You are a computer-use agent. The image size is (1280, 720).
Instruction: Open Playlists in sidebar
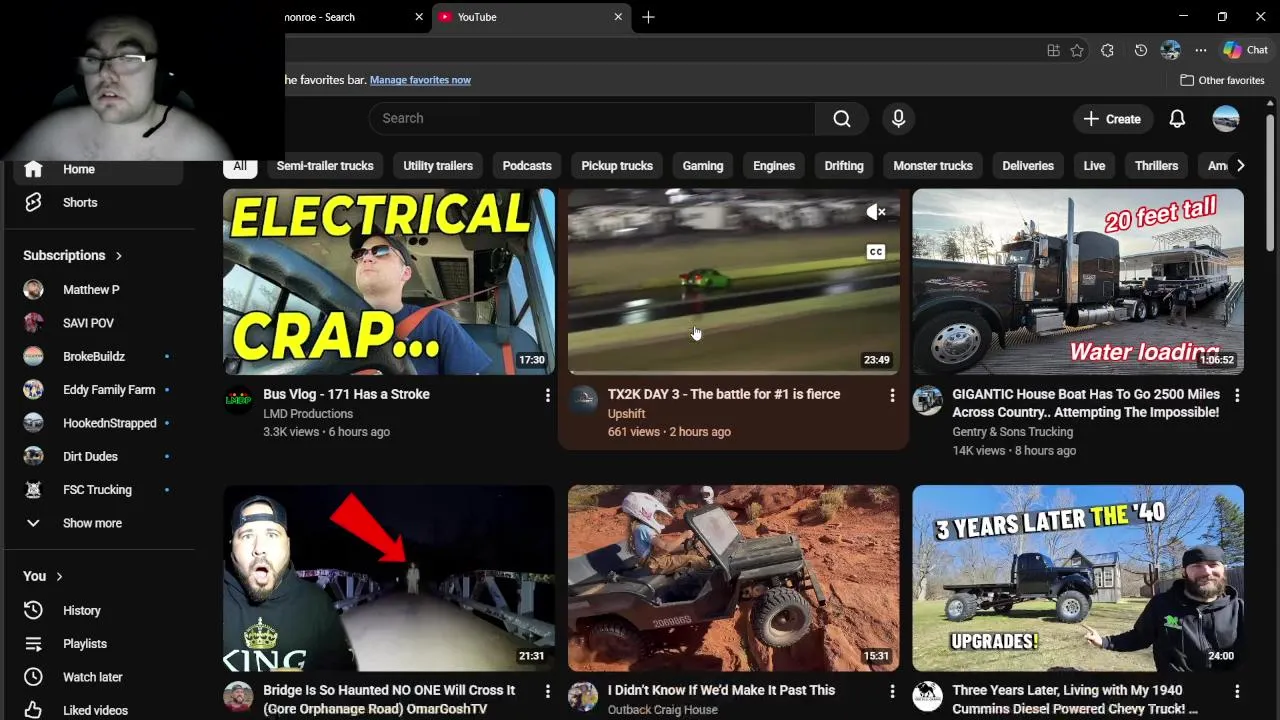[x=98, y=644]
